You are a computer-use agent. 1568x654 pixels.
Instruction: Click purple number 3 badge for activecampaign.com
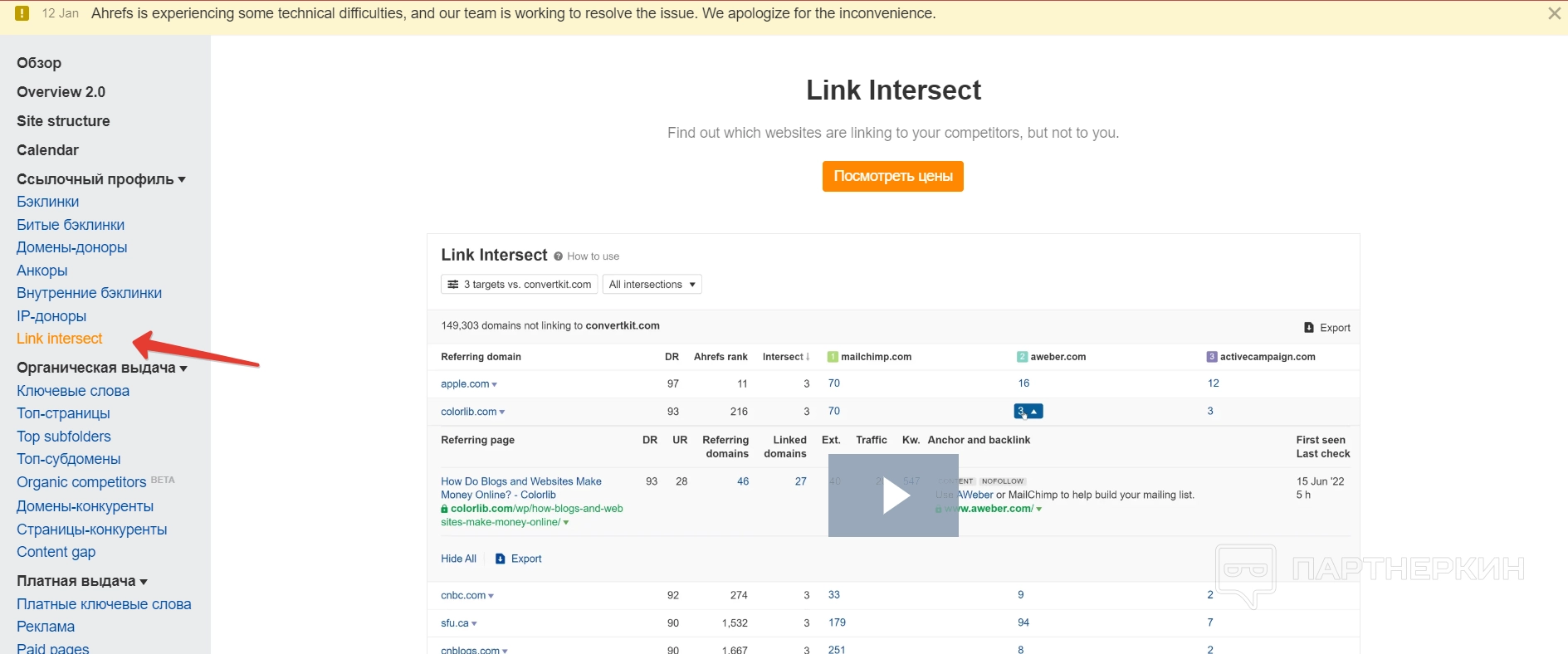click(x=1212, y=357)
